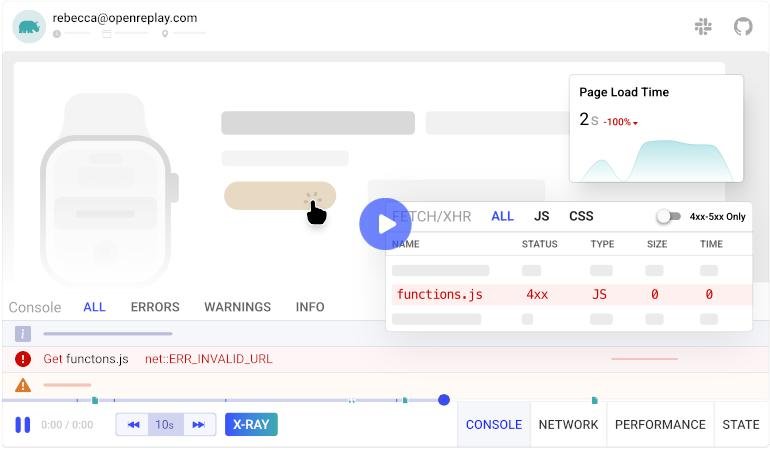Click the 'Get functons.js' console message
This screenshot has width=770, height=450.
click(85, 359)
